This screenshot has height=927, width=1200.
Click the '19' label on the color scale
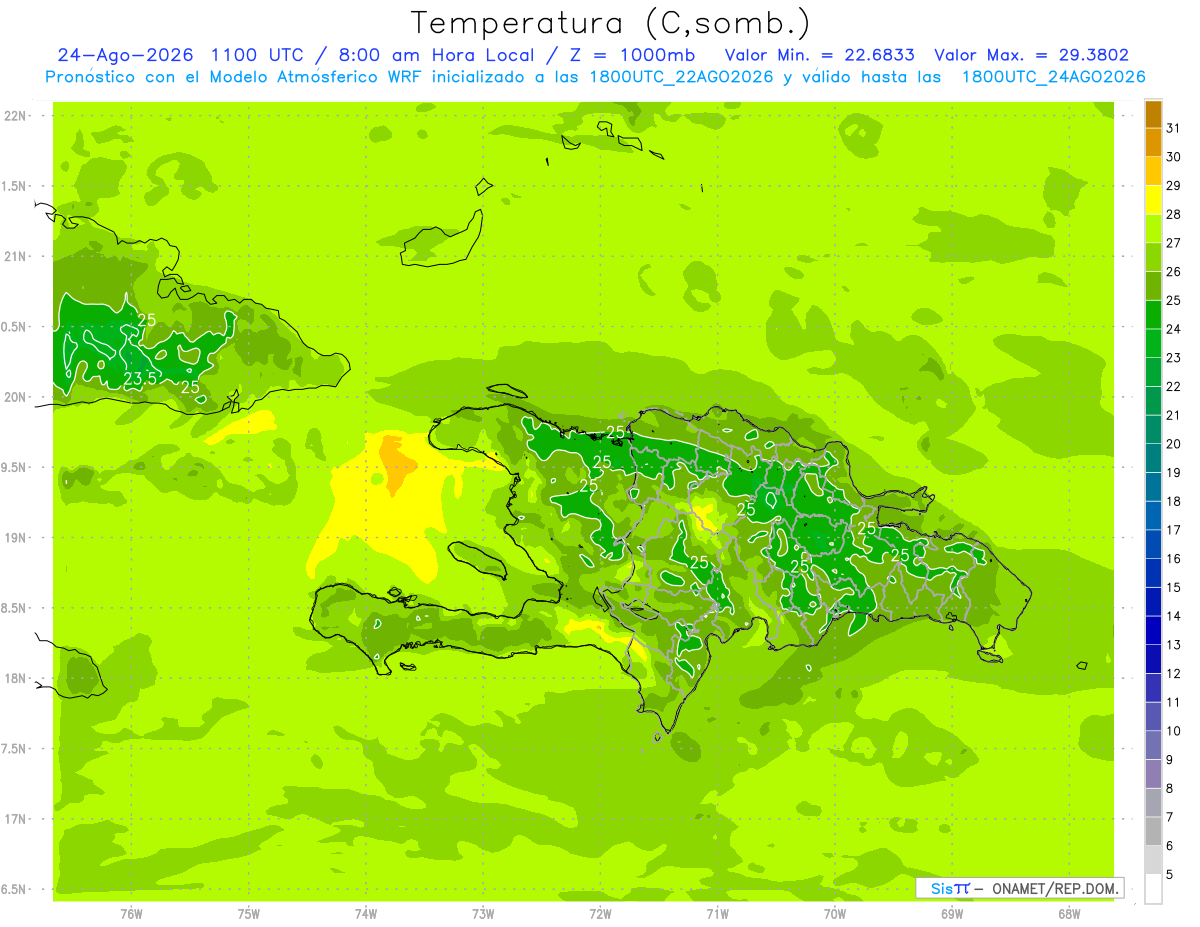click(x=1174, y=472)
